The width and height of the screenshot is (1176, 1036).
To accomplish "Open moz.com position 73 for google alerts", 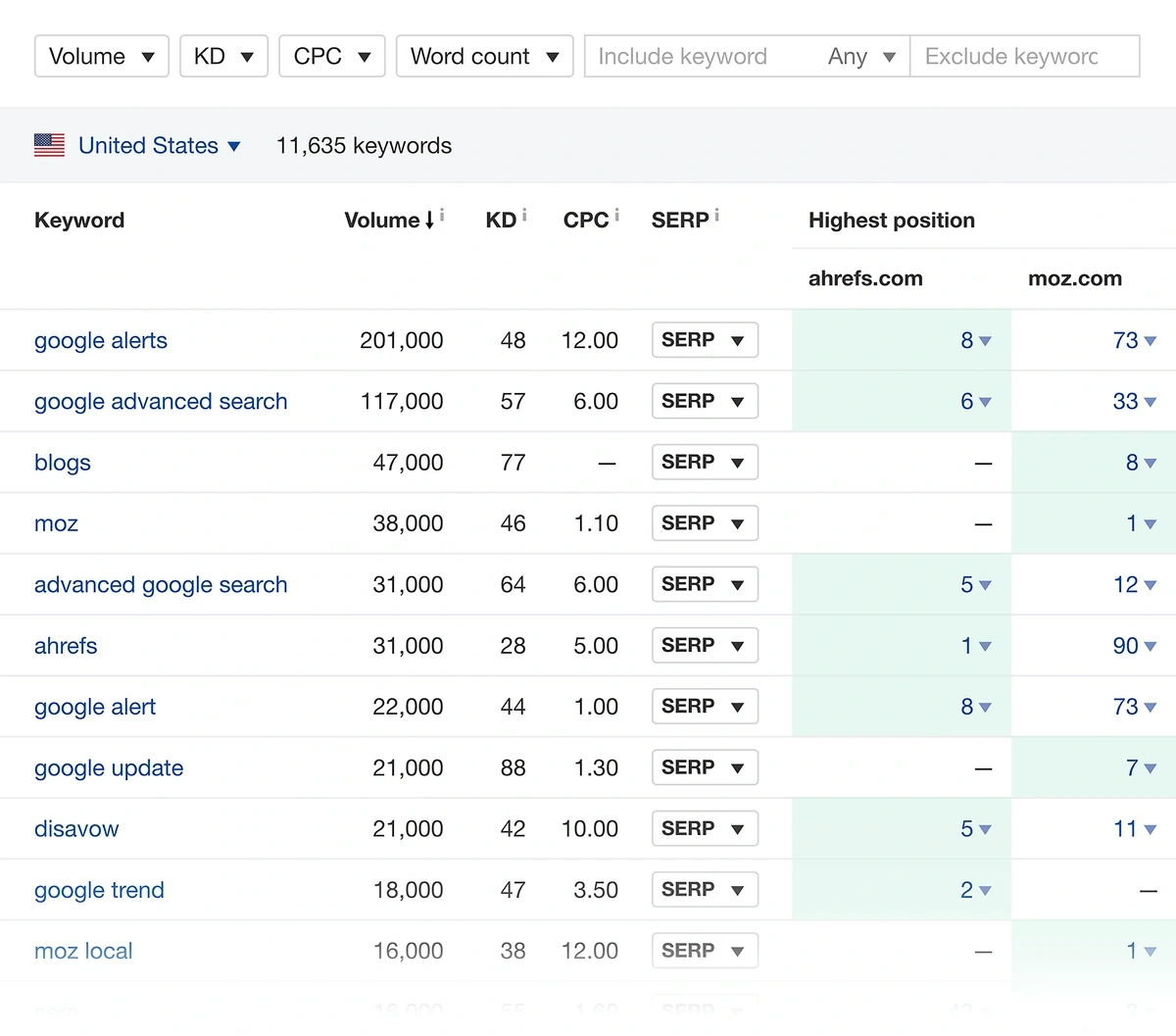I will pyautogui.click(x=1135, y=340).
